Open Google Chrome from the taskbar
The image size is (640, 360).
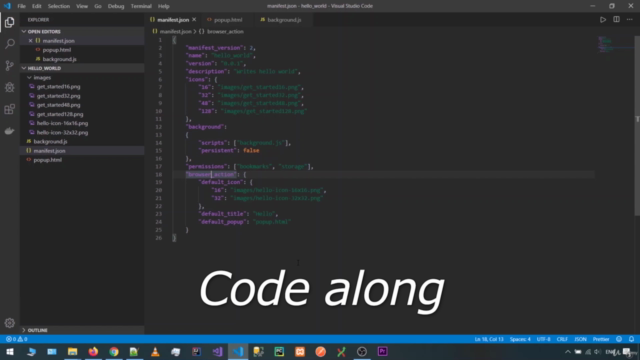pos(114,351)
